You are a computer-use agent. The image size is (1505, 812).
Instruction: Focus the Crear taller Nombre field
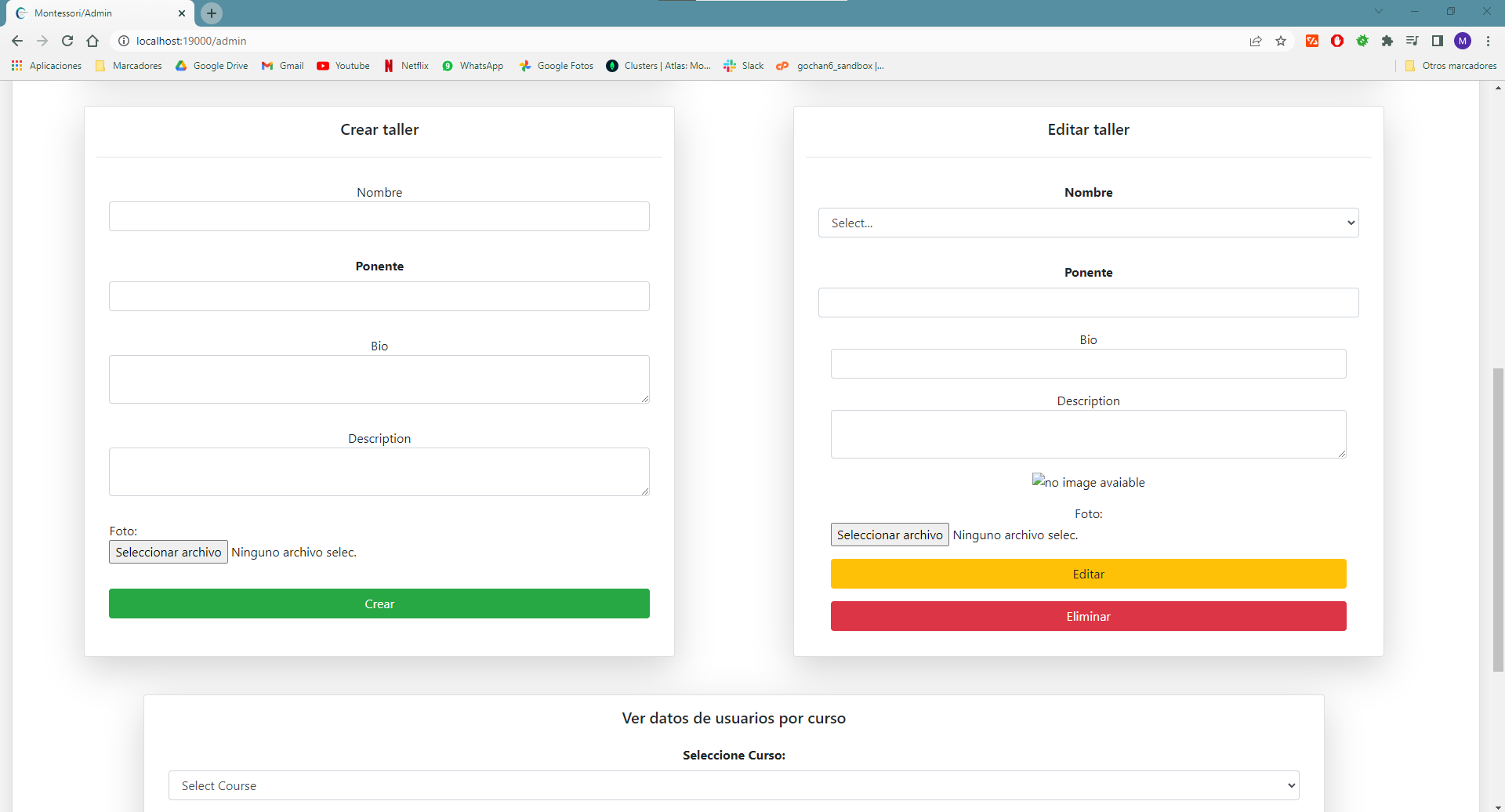379,216
